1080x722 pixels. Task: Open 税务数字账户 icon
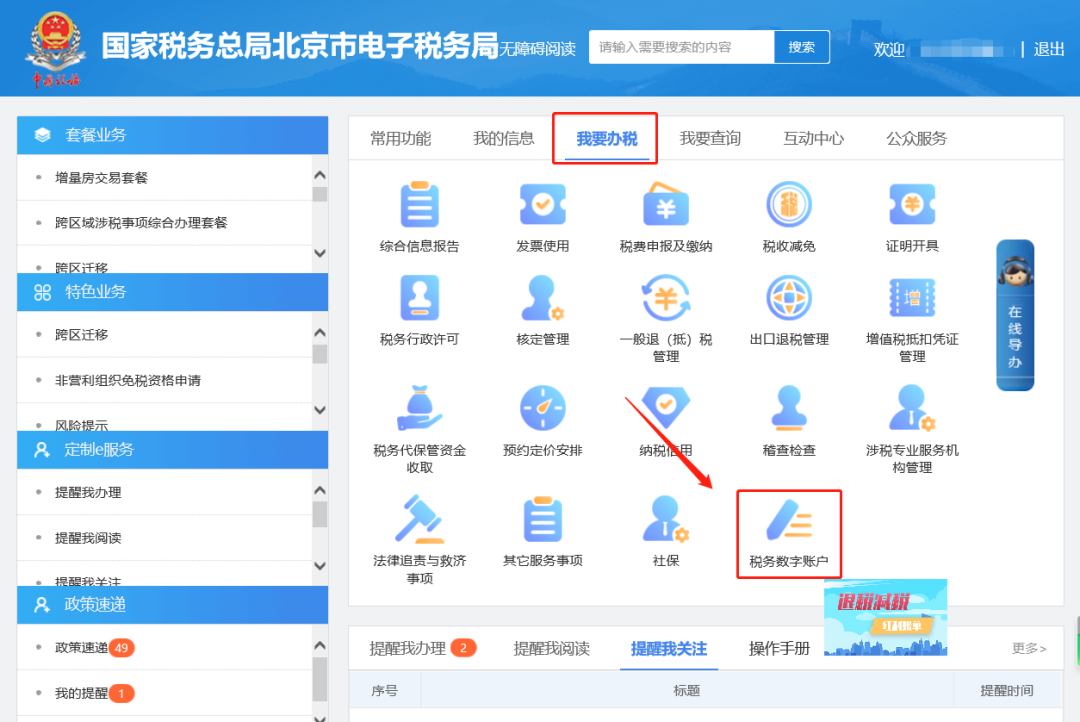(x=789, y=520)
